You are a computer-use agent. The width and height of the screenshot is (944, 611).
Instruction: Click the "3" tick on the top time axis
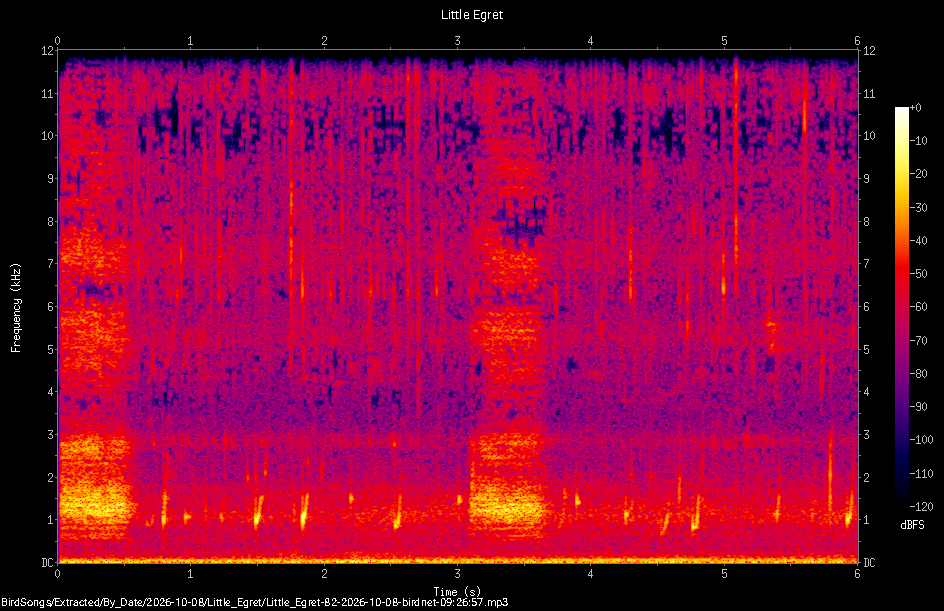[458, 41]
